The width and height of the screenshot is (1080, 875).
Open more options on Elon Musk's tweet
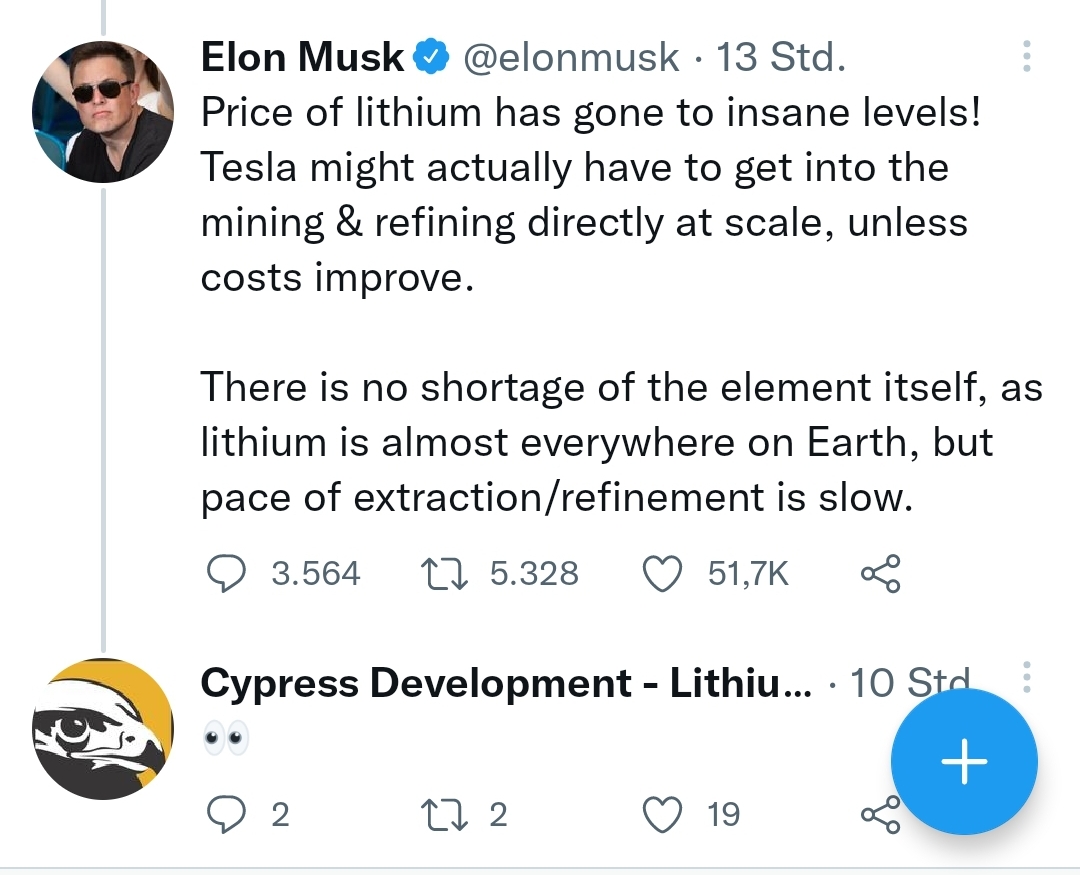(1029, 57)
